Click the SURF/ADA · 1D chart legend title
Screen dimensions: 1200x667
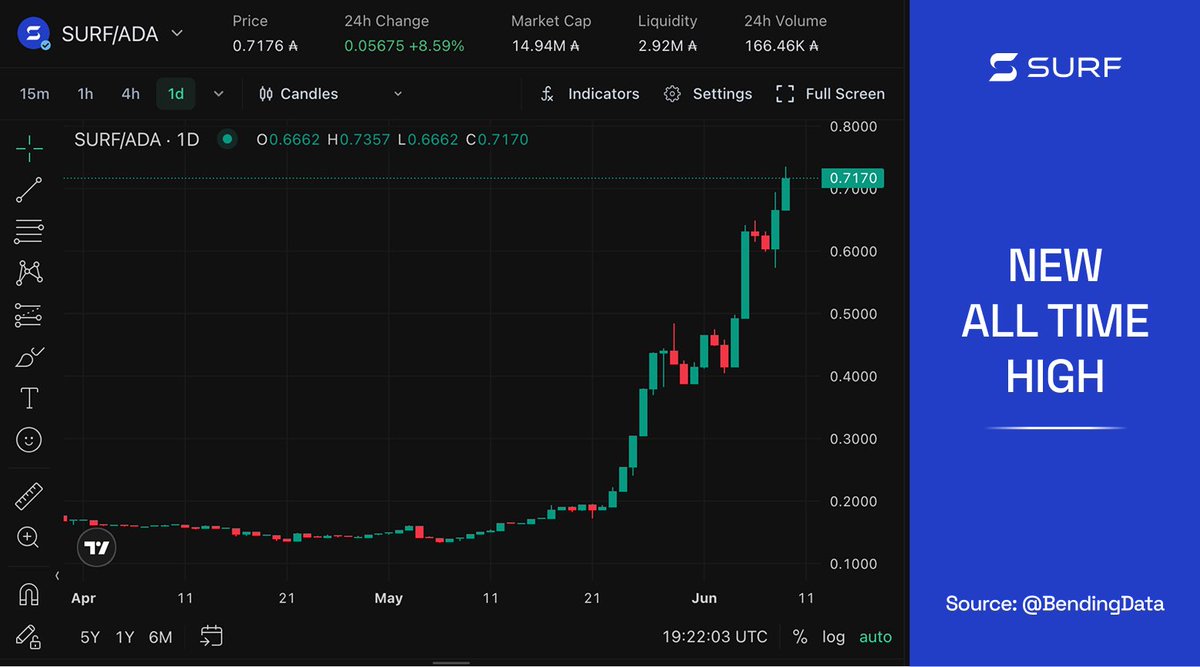click(x=136, y=140)
